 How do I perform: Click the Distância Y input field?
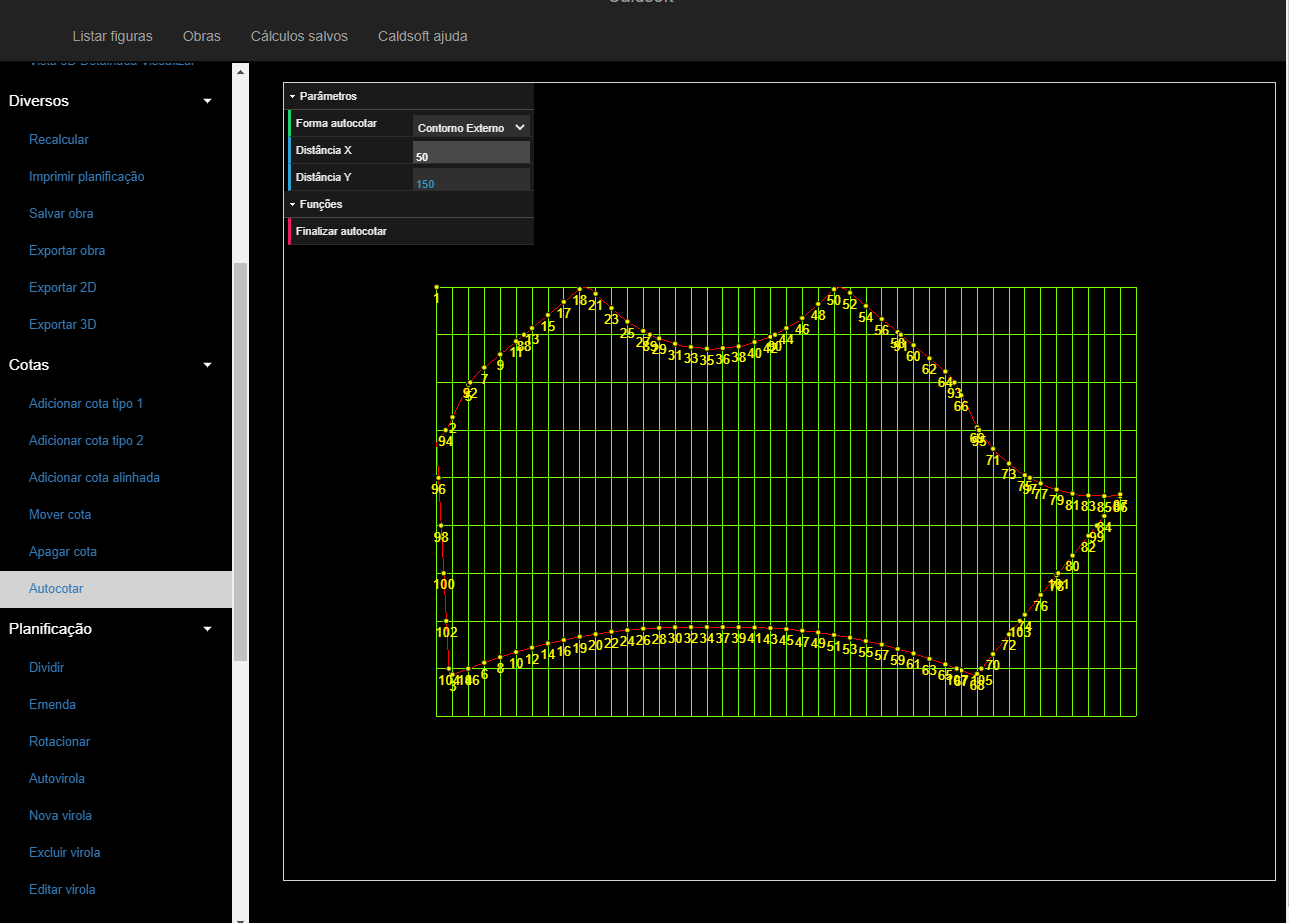click(x=471, y=180)
